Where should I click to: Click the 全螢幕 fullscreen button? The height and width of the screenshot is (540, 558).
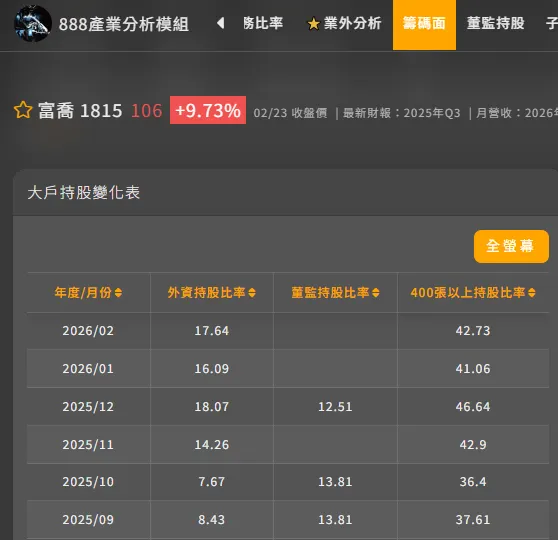511,246
